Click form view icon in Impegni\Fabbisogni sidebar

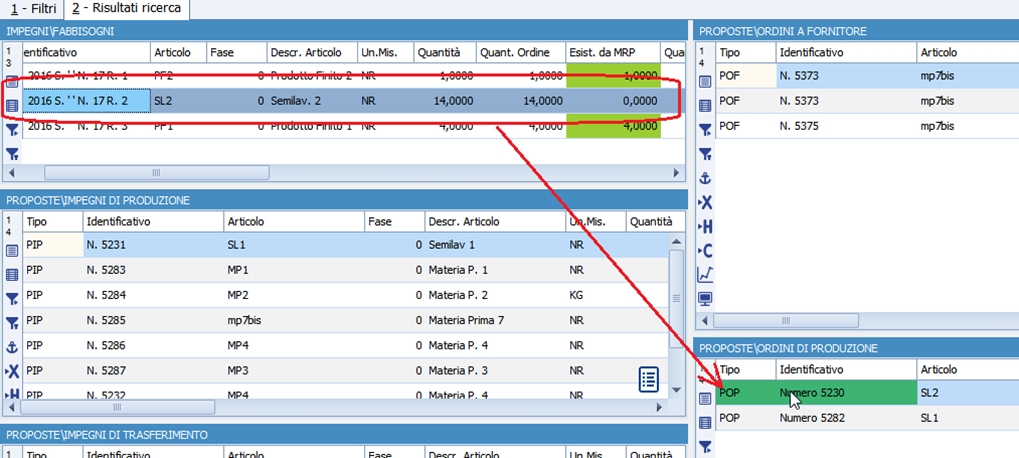tap(12, 81)
